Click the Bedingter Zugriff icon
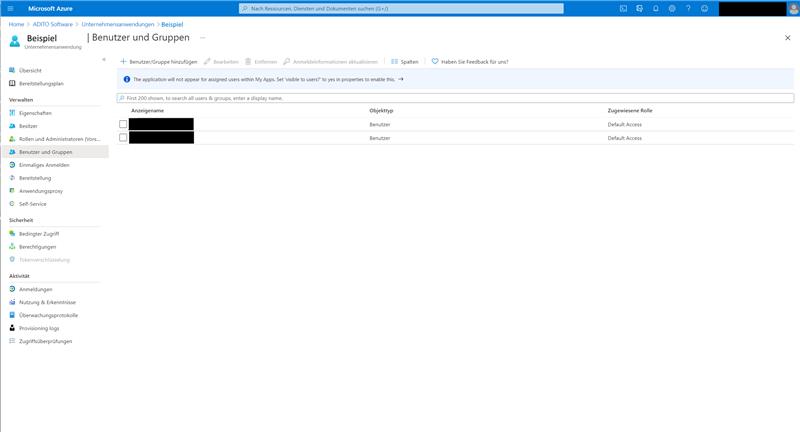 pyautogui.click(x=12, y=234)
